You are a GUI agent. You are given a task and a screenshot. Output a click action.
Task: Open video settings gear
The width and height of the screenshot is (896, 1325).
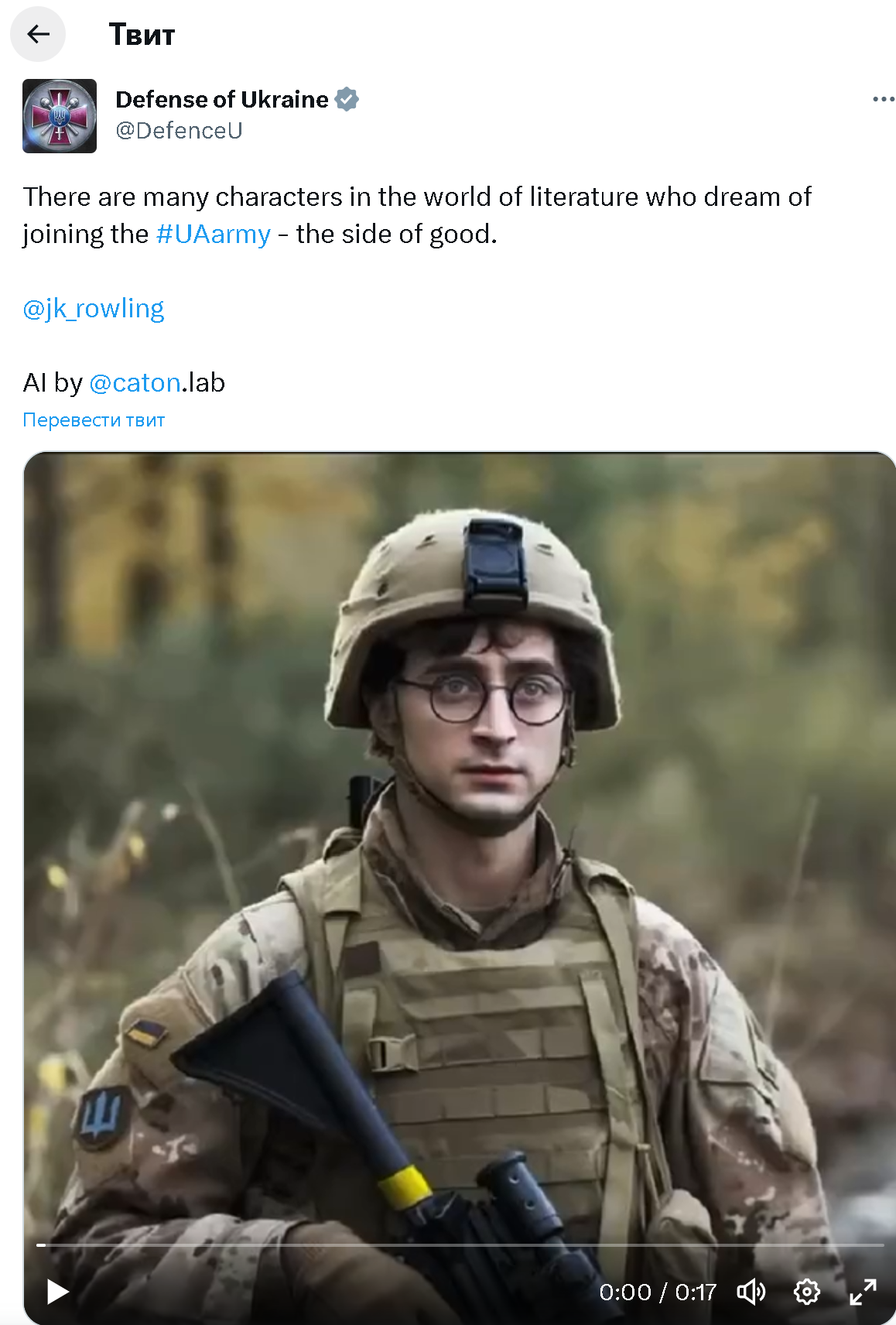click(x=806, y=1291)
